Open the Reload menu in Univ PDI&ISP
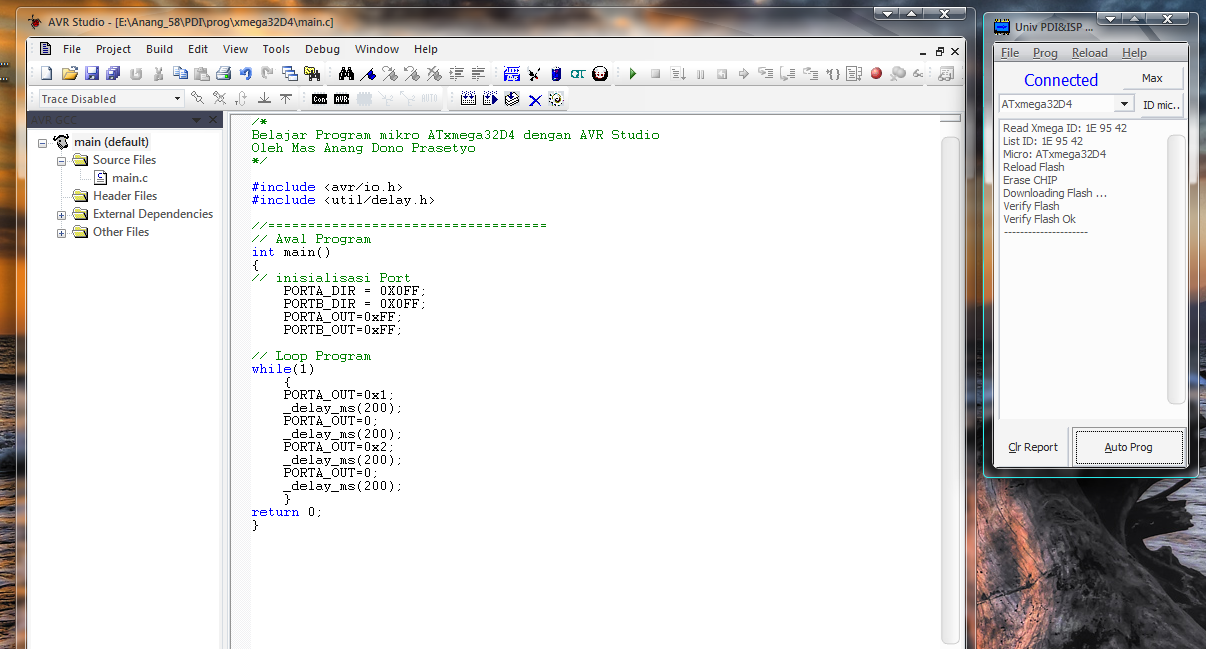 [1090, 53]
